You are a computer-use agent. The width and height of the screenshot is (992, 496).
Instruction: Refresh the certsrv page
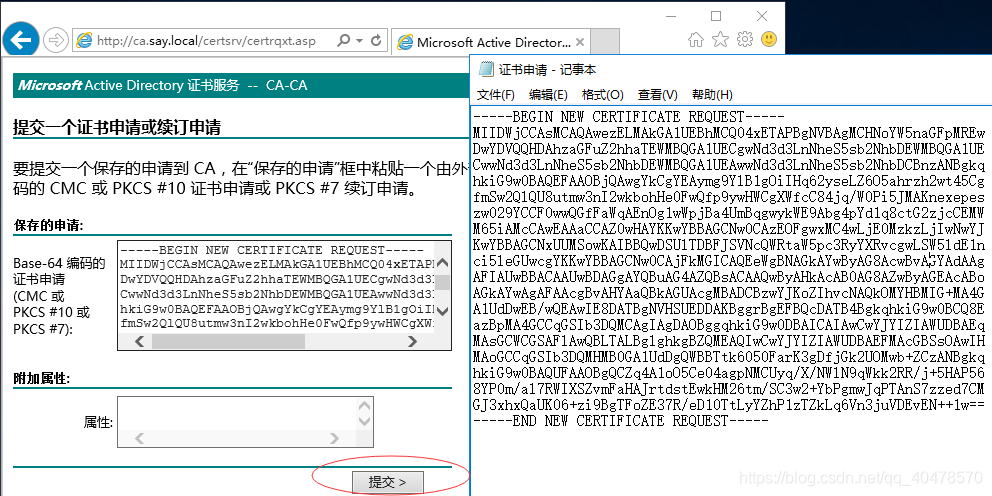coord(376,41)
